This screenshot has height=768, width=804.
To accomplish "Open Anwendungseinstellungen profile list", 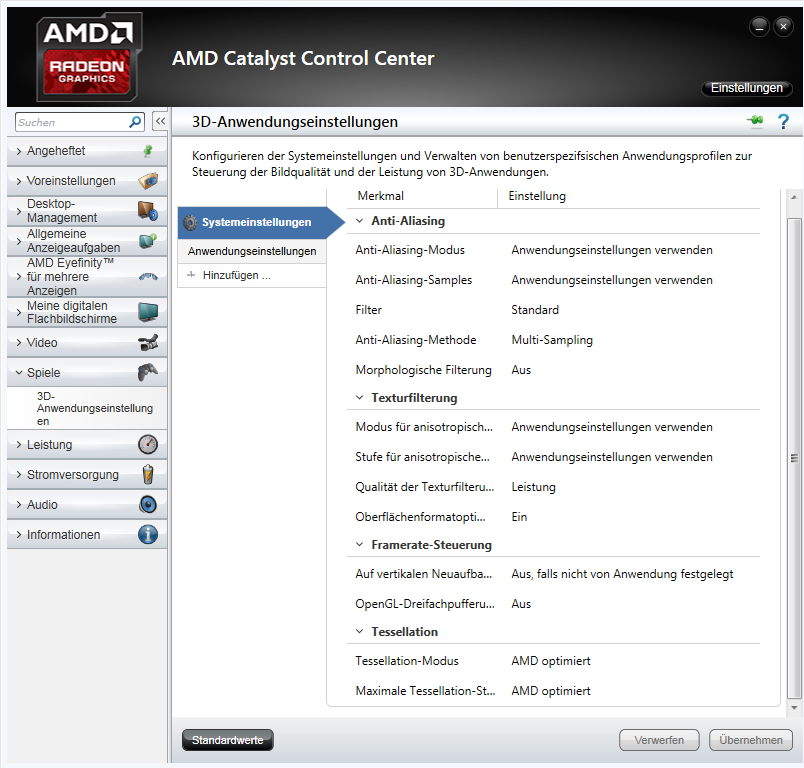I will pos(252,251).
